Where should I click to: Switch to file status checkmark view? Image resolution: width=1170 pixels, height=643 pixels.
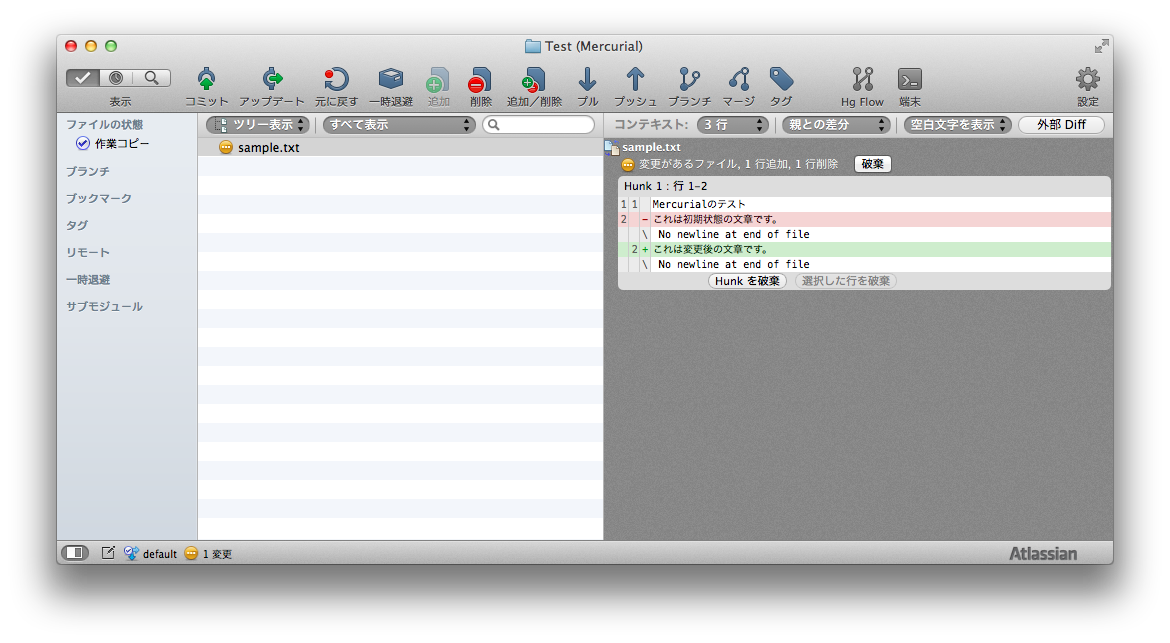click(x=83, y=78)
